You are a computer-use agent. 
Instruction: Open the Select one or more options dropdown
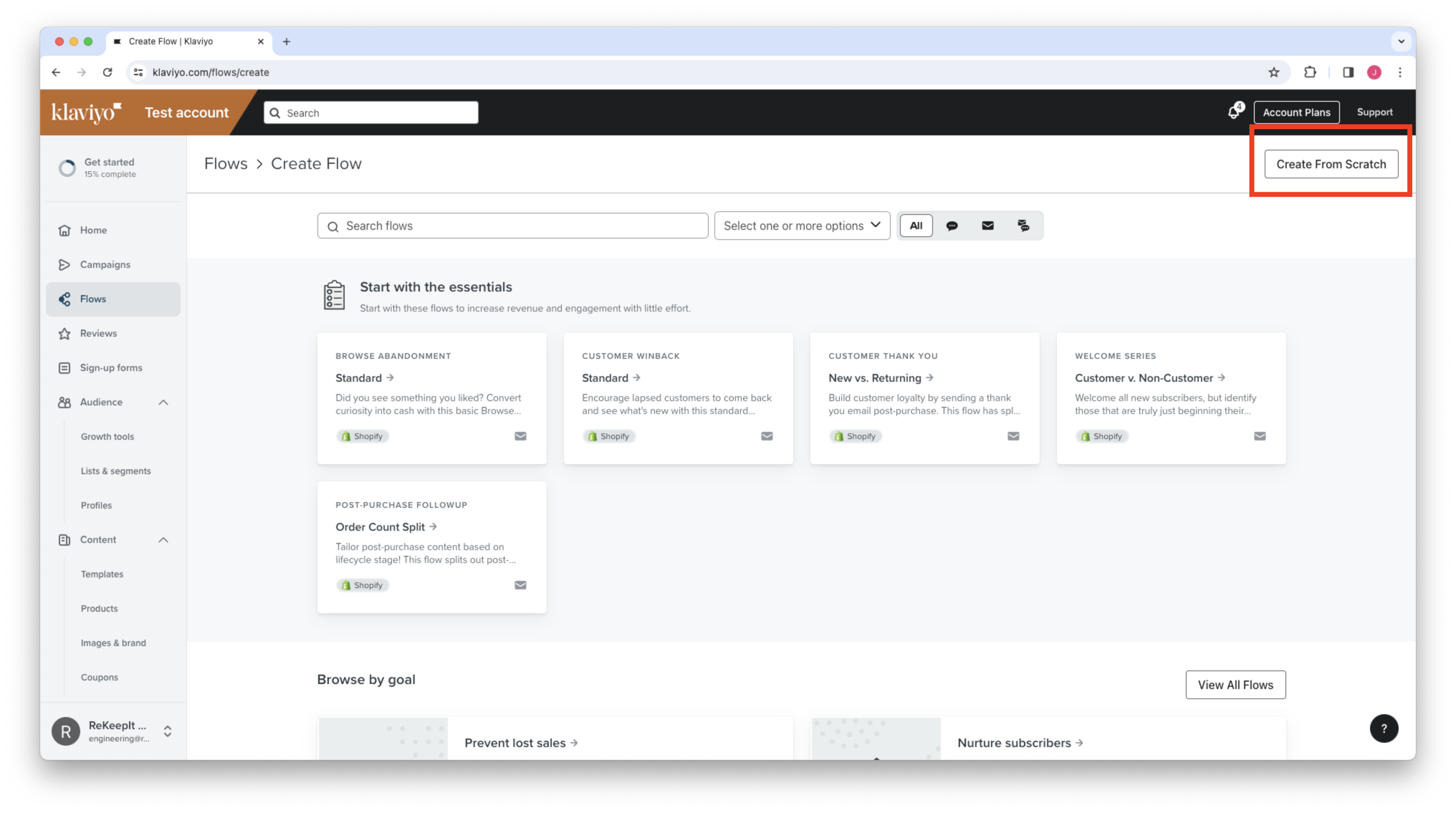[801, 225]
